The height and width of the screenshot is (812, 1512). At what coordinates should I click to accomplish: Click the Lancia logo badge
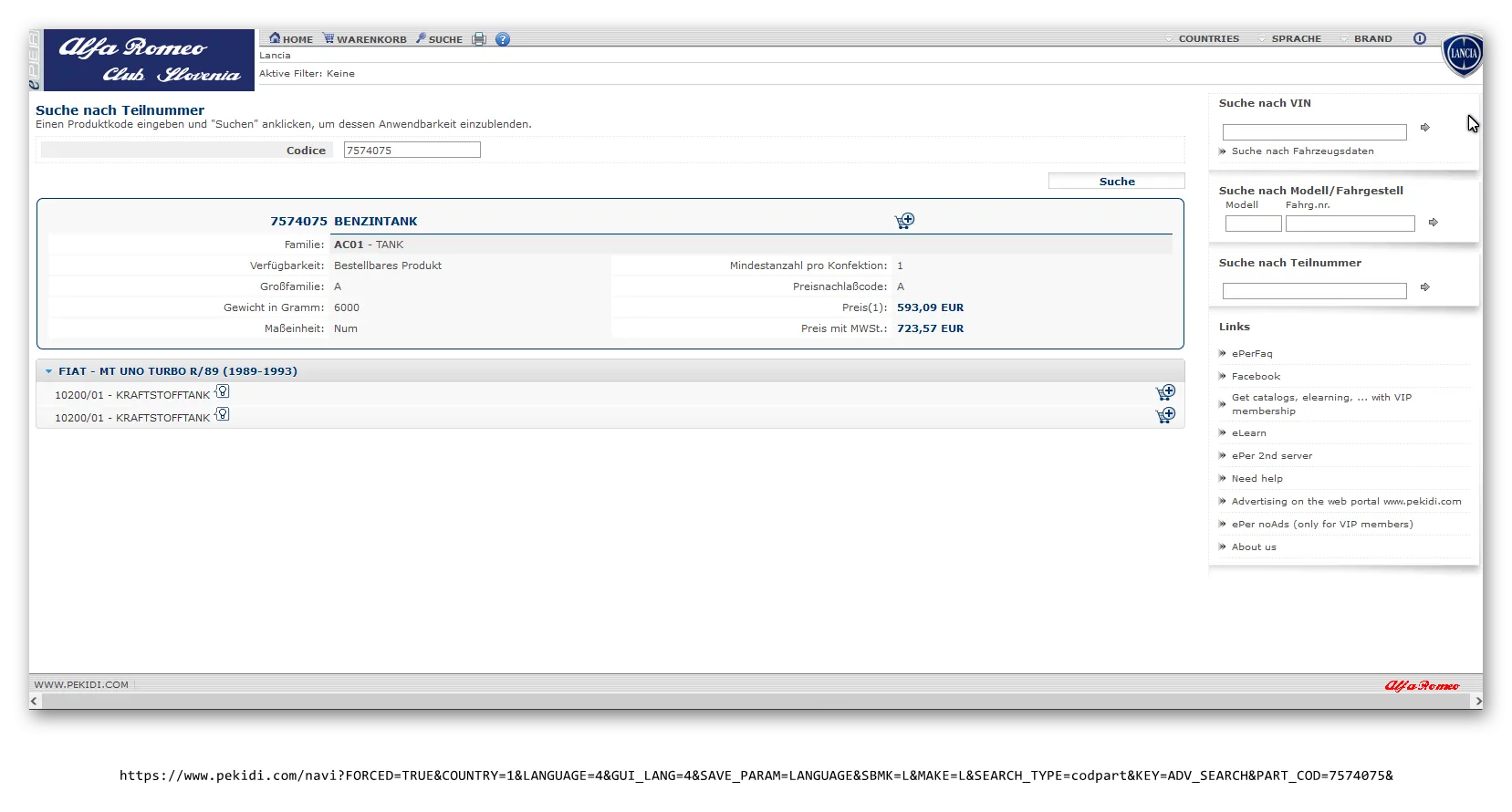(x=1462, y=55)
